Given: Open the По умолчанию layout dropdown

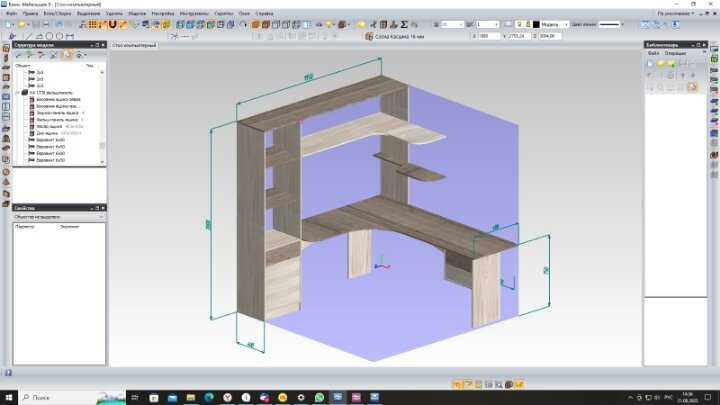Looking at the screenshot, I should 675,13.
